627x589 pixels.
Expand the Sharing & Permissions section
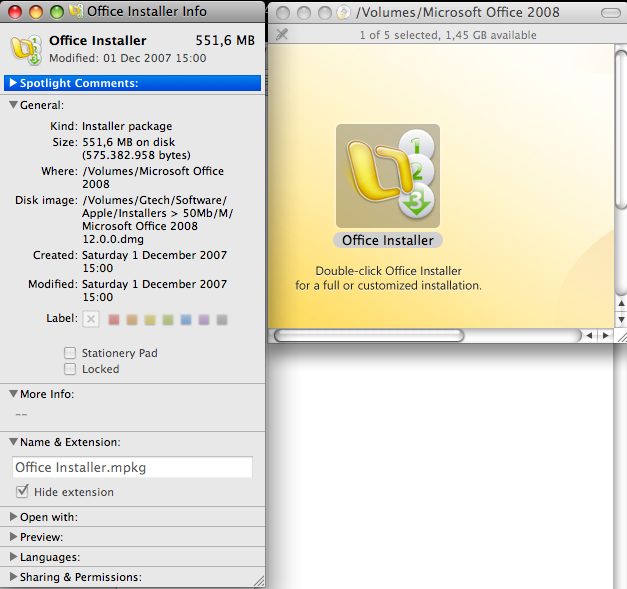pos(13,577)
